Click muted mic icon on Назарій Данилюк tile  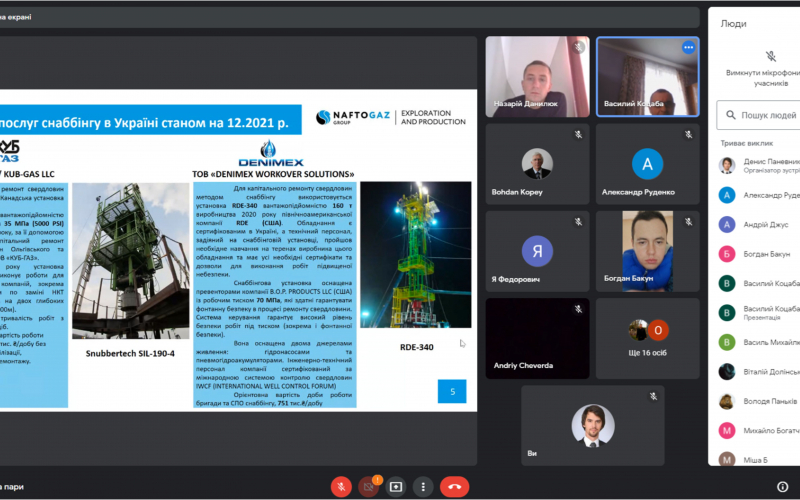point(578,47)
